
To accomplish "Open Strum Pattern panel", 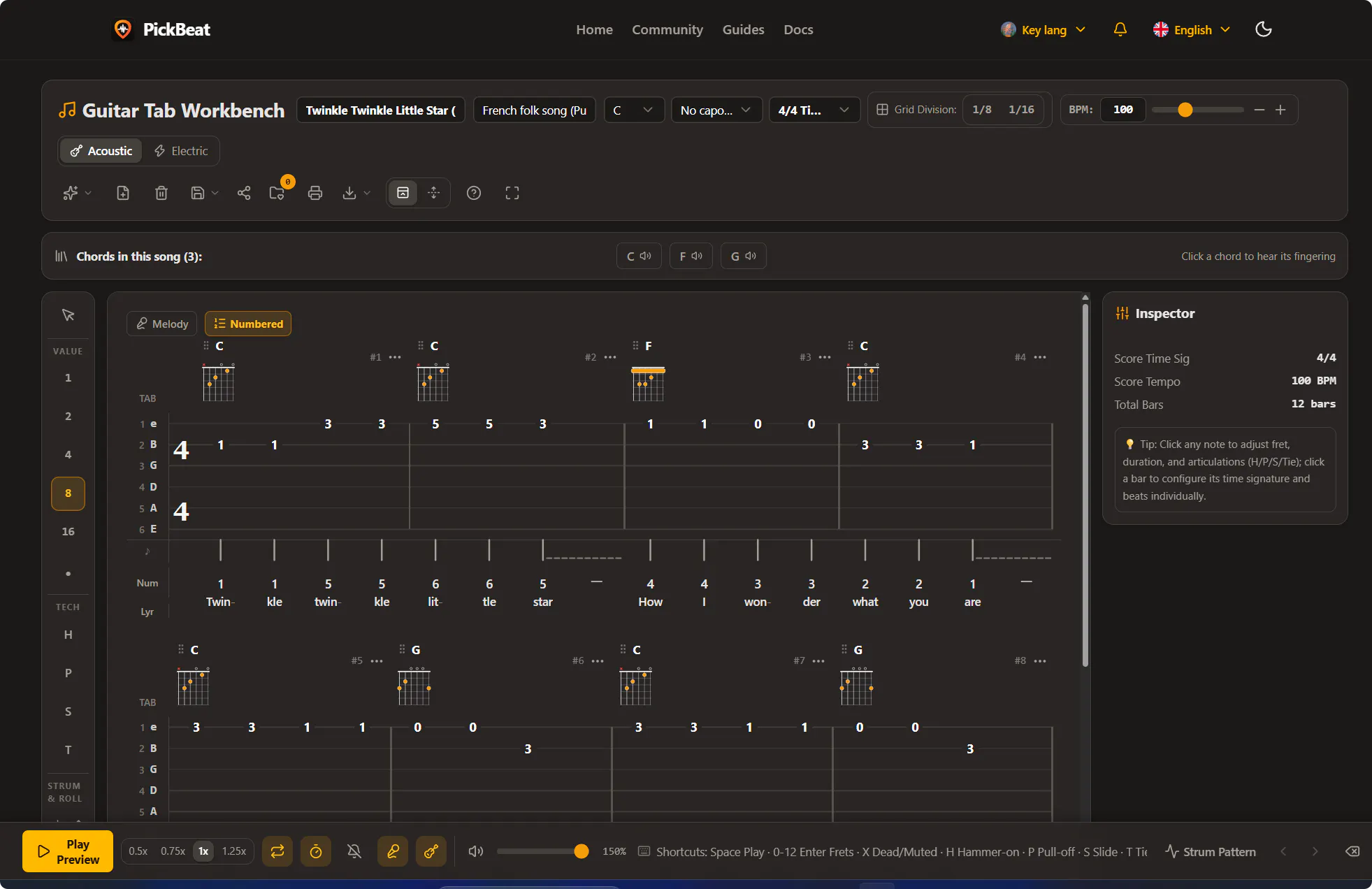I will (x=1211, y=851).
